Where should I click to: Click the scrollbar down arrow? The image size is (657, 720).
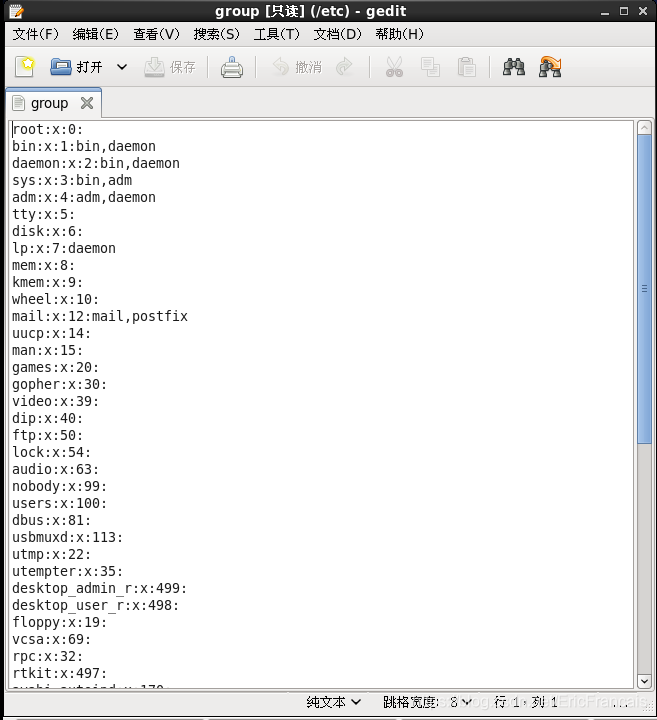coord(645,681)
